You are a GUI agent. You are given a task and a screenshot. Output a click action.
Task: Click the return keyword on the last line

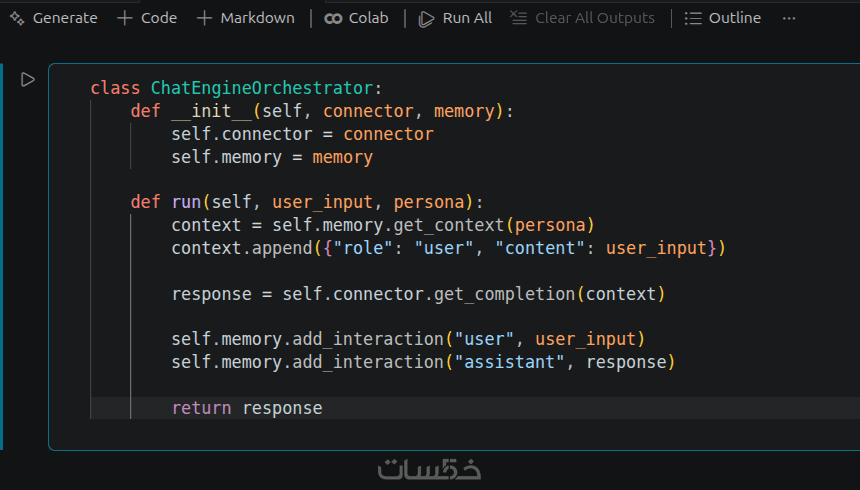(x=201, y=408)
